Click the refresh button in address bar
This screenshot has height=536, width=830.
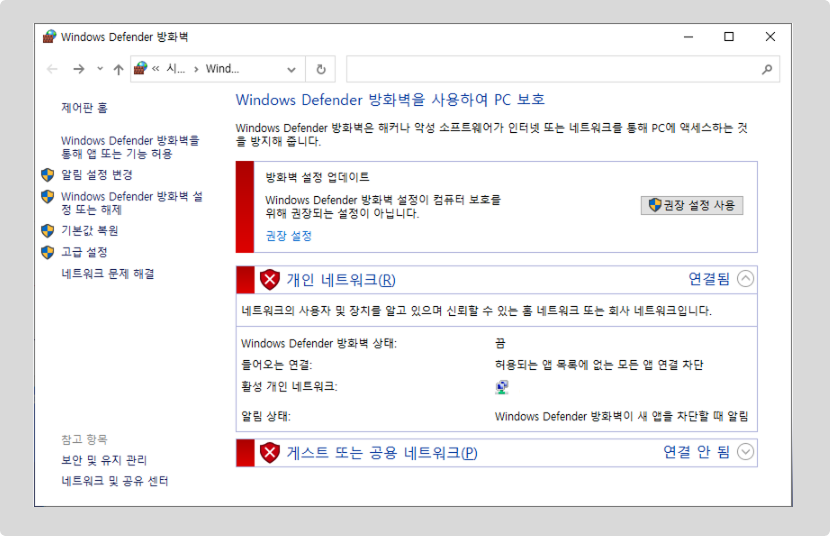[x=321, y=69]
